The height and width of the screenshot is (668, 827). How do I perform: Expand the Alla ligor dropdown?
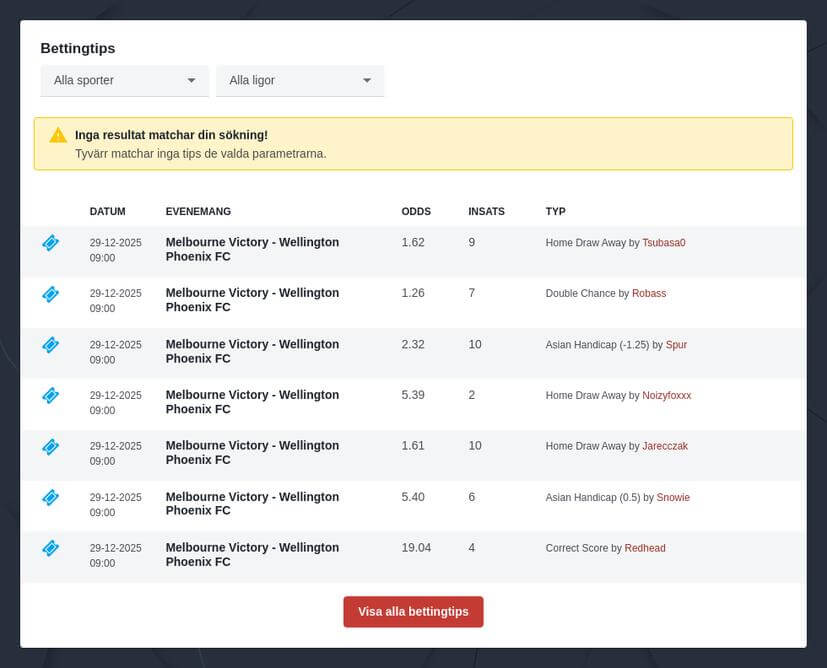(x=300, y=80)
